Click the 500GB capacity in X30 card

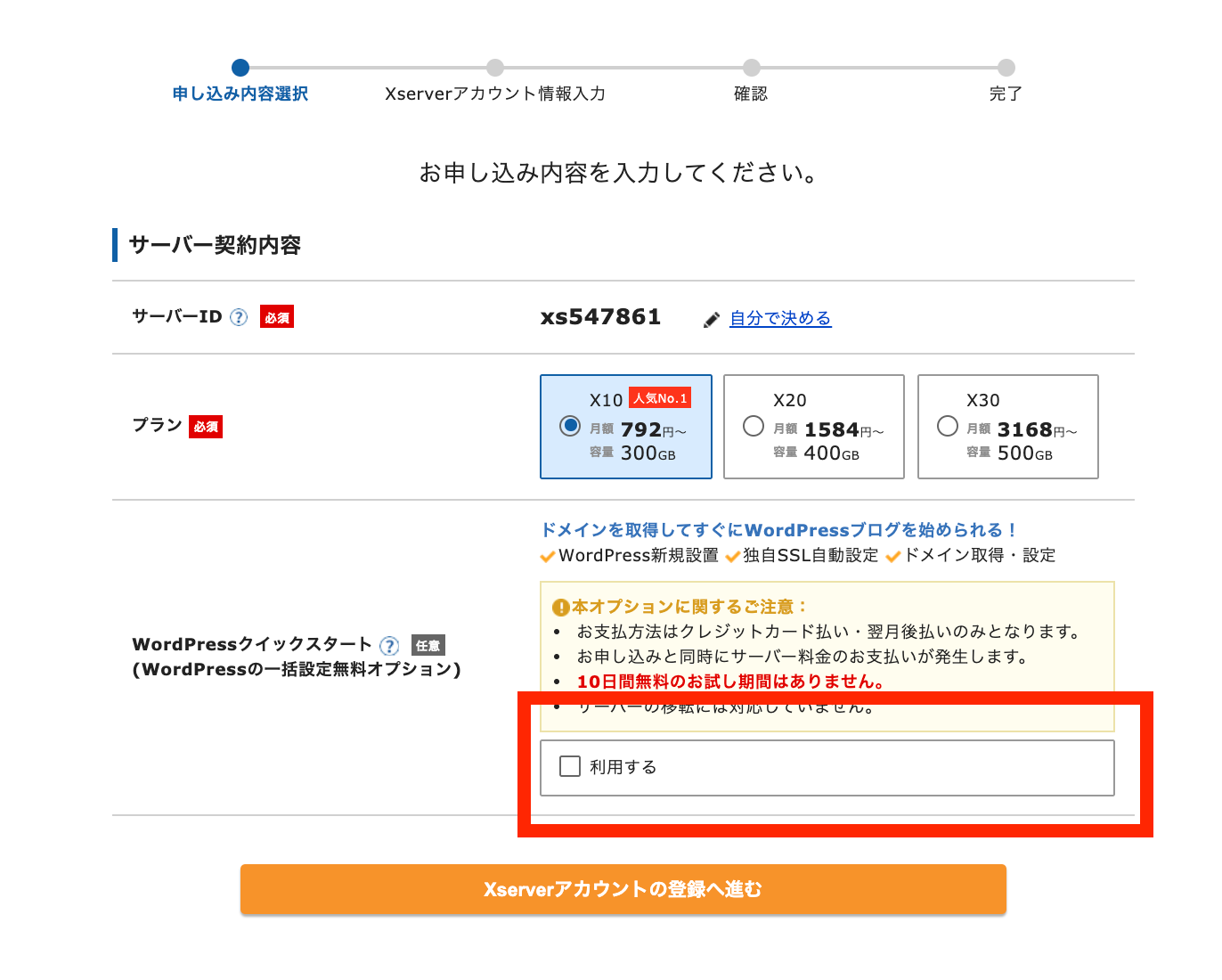1025,453
